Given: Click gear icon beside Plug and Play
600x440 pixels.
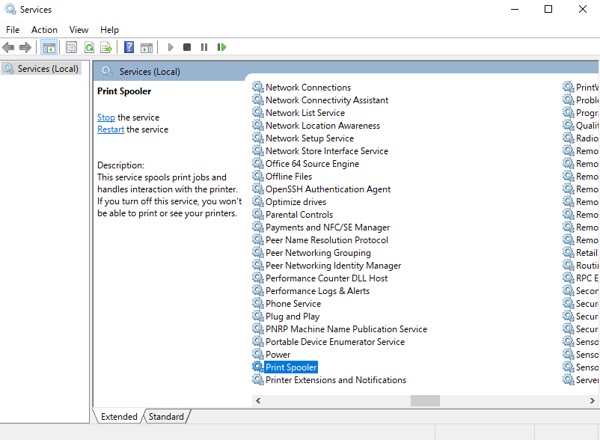Looking at the screenshot, I should (258, 316).
